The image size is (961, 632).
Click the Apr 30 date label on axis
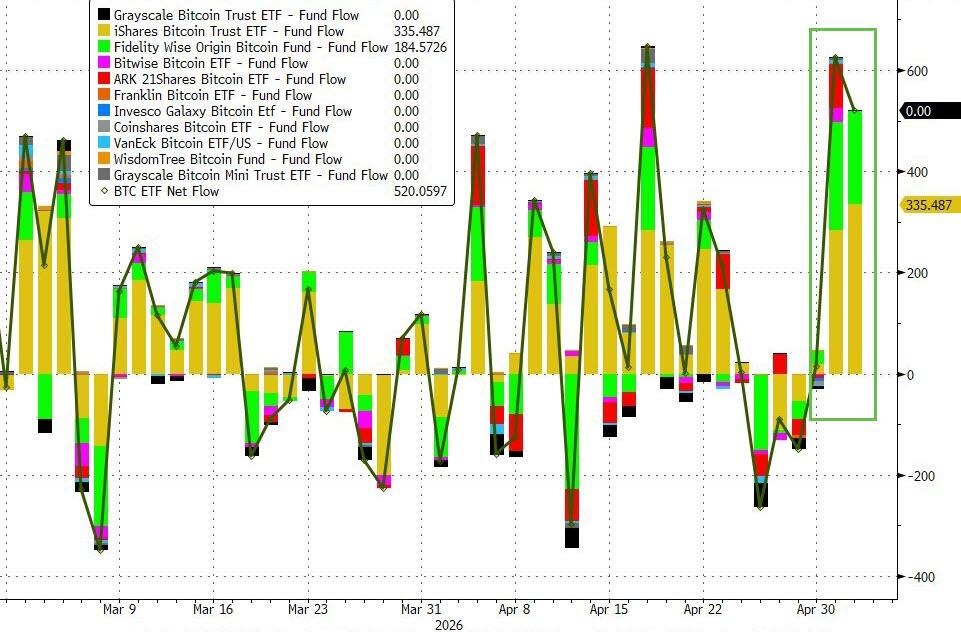(x=816, y=609)
